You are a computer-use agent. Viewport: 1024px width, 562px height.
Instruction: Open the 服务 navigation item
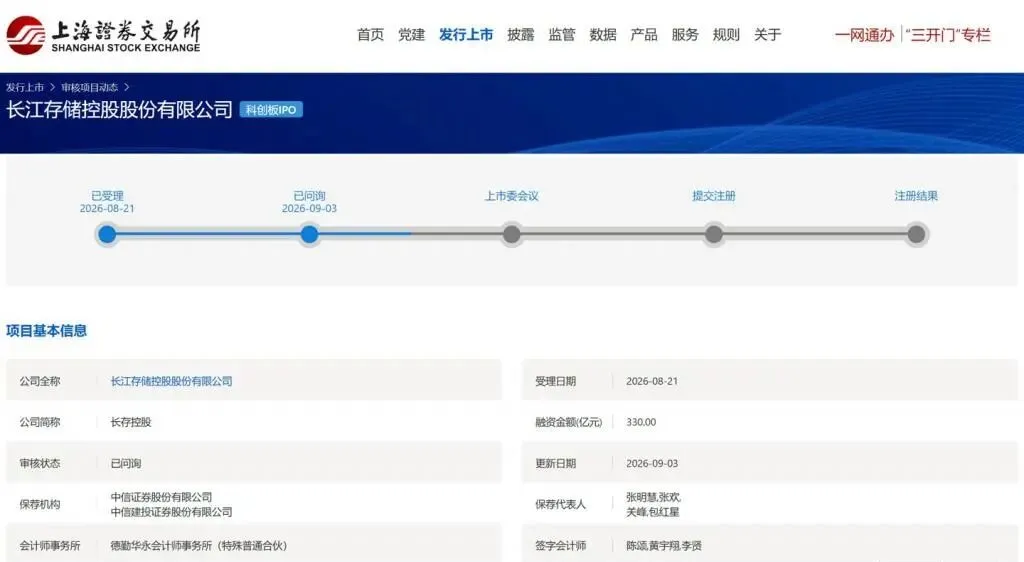point(685,35)
